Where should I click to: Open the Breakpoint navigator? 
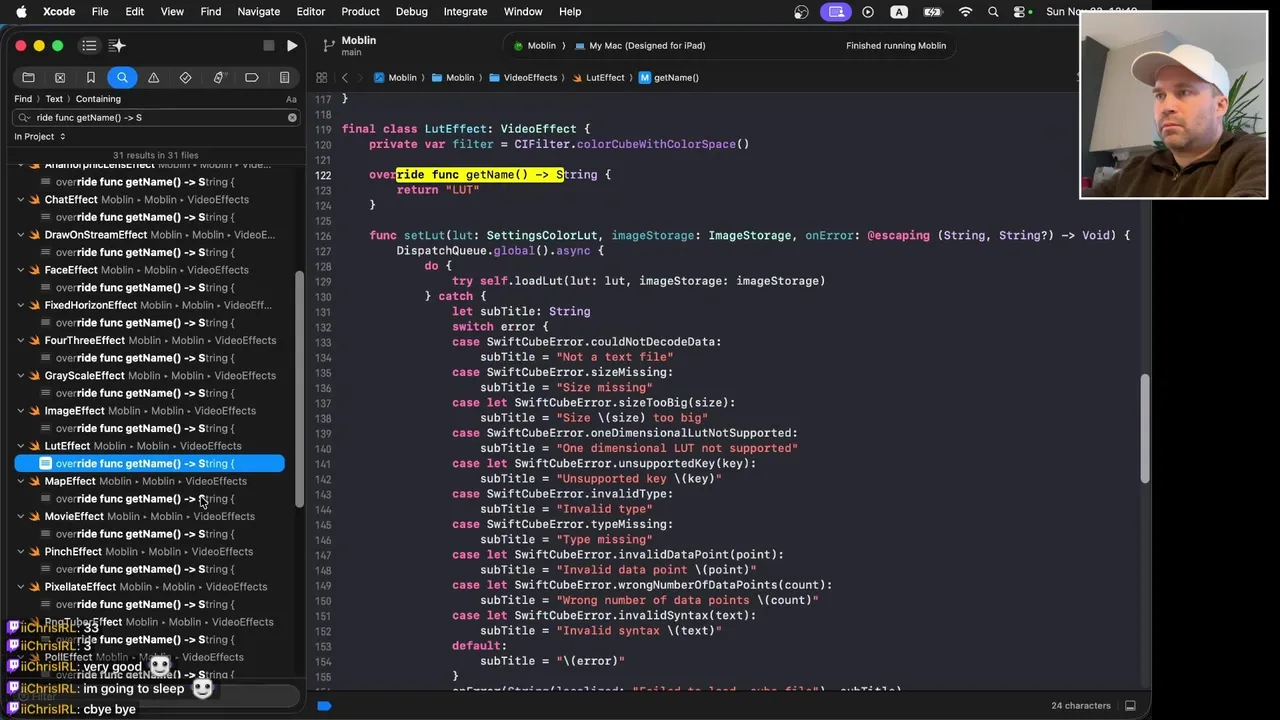[x=251, y=77]
